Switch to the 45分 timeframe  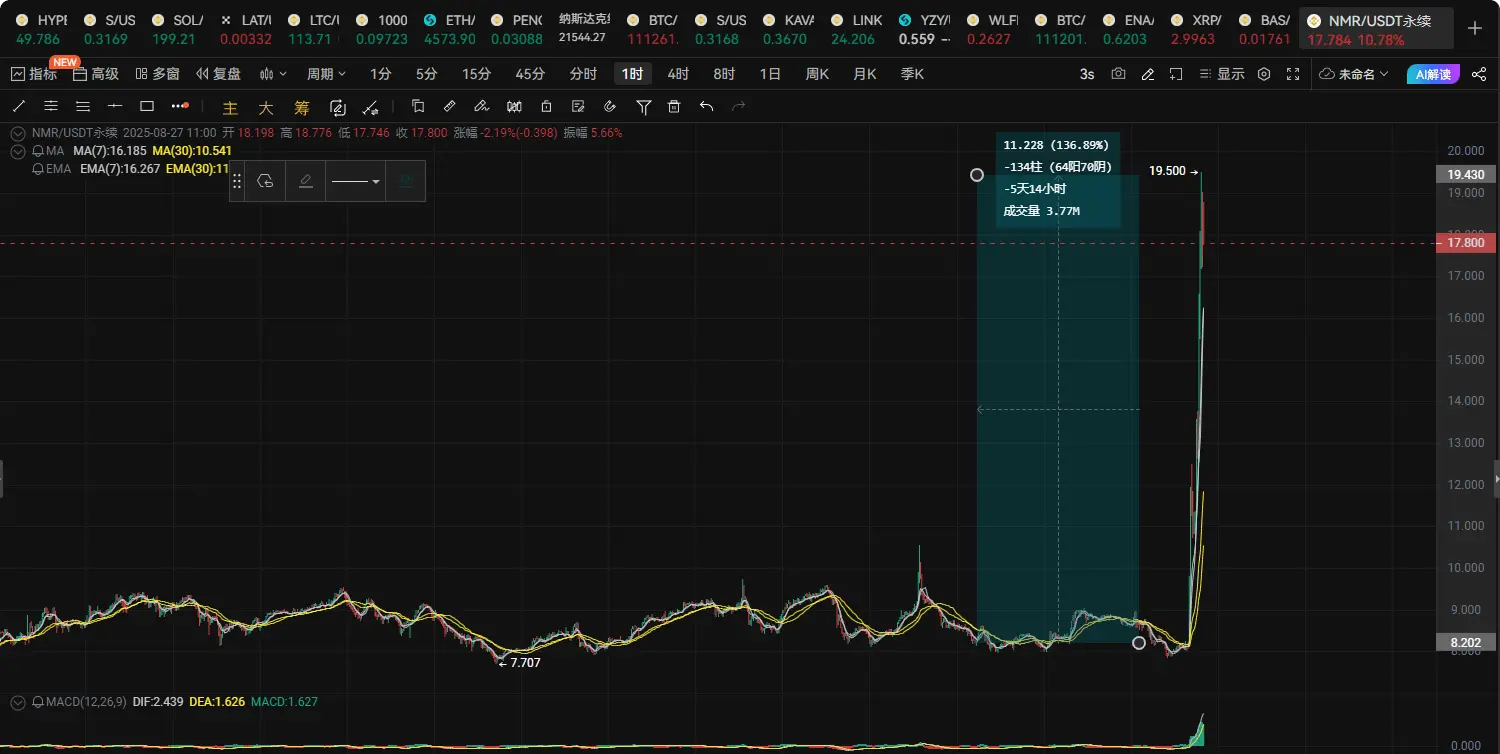pyautogui.click(x=530, y=74)
